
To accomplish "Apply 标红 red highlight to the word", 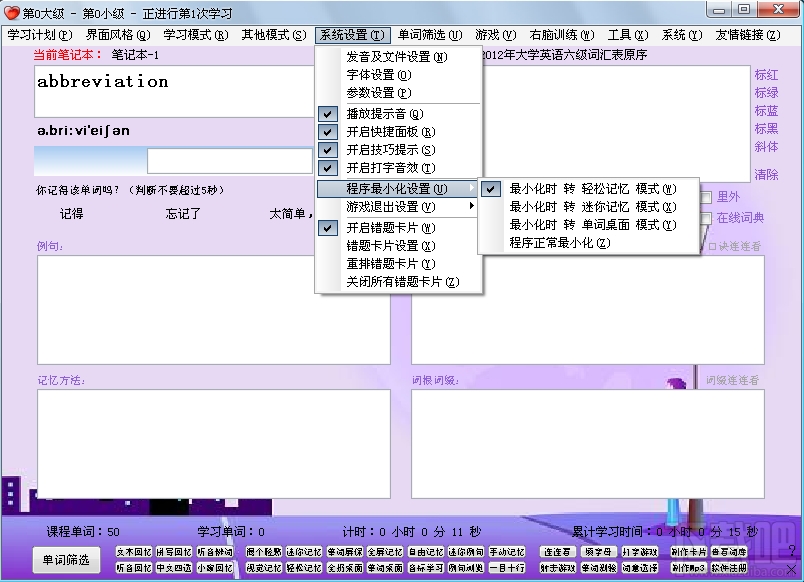I will click(x=764, y=74).
